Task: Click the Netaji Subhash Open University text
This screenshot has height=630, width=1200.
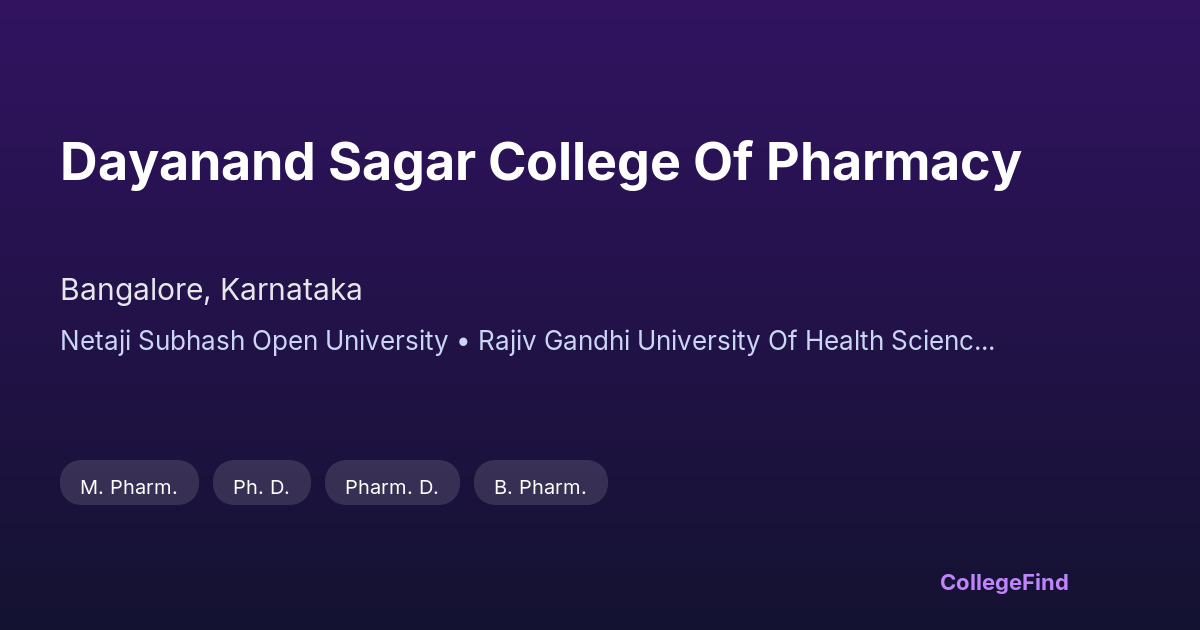Action: [x=254, y=341]
